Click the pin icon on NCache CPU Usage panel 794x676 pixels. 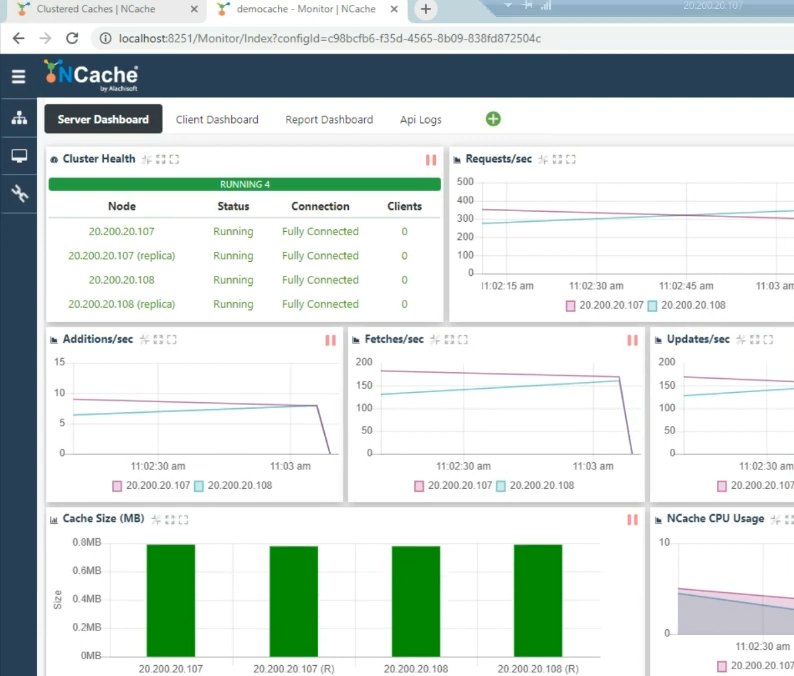776,520
